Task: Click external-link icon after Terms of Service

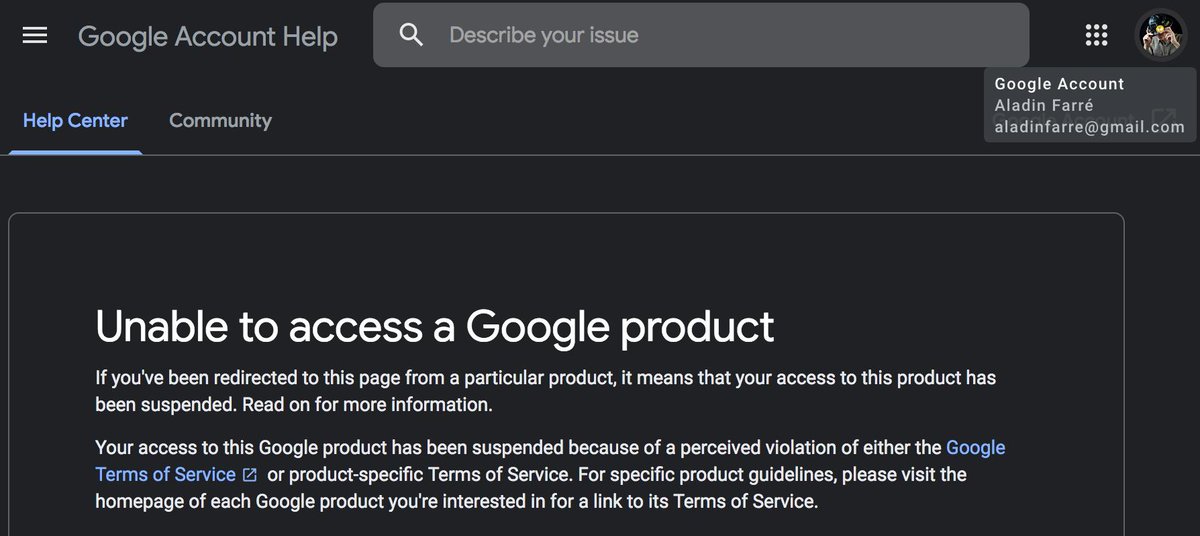Action: [x=250, y=475]
